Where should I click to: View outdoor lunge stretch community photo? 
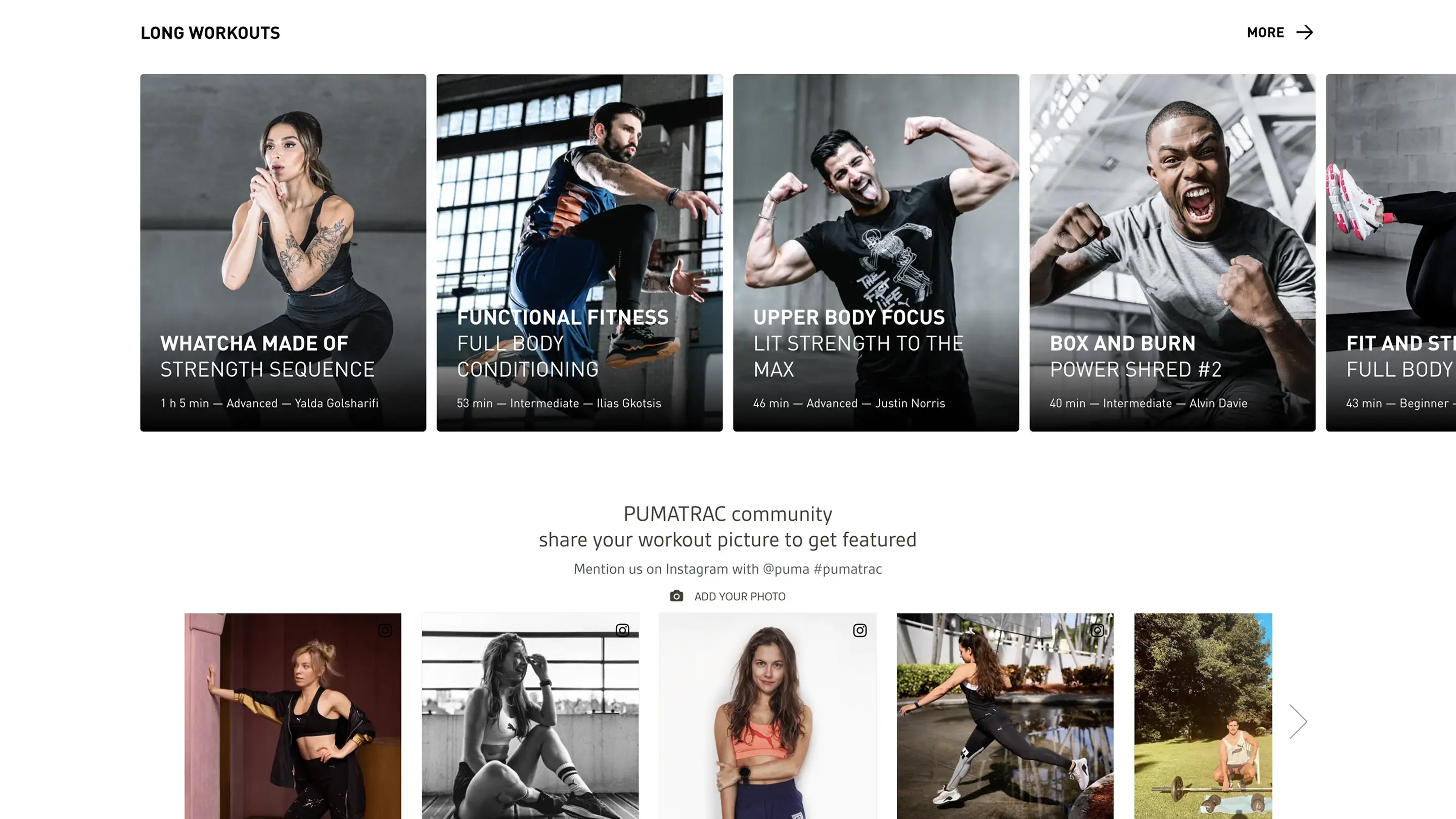click(x=1005, y=716)
